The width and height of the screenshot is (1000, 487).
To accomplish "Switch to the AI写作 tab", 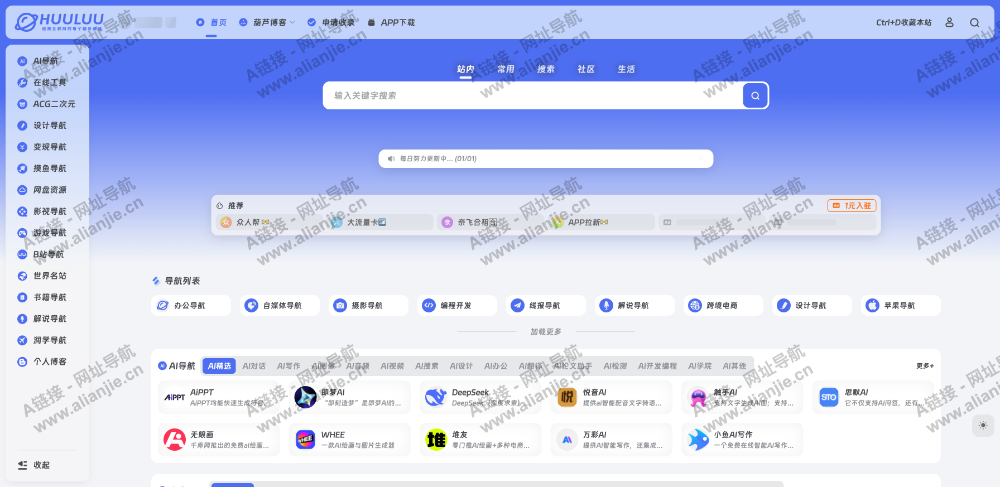I will [288, 366].
